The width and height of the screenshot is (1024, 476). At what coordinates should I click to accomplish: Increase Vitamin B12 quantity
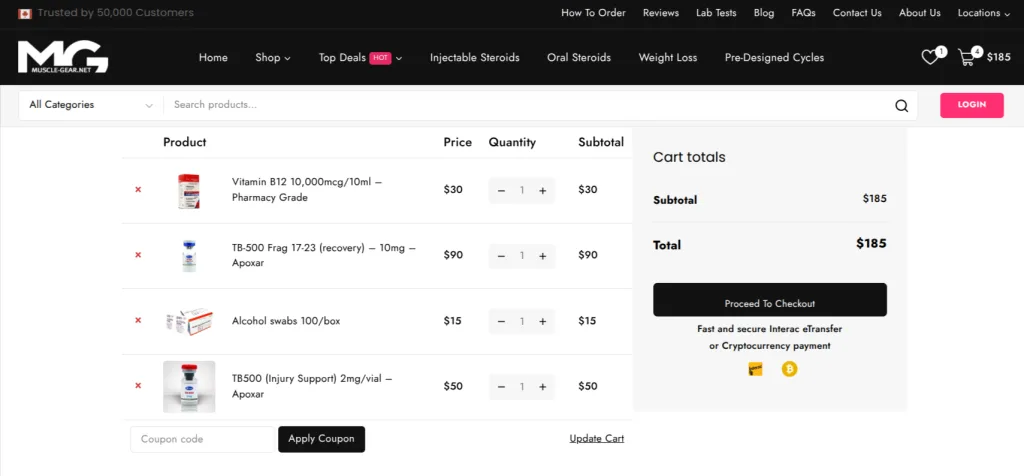coord(542,191)
